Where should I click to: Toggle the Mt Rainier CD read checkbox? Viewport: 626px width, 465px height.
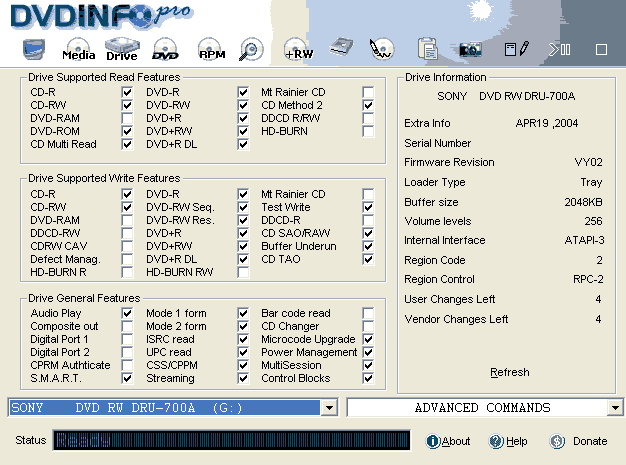[368, 92]
